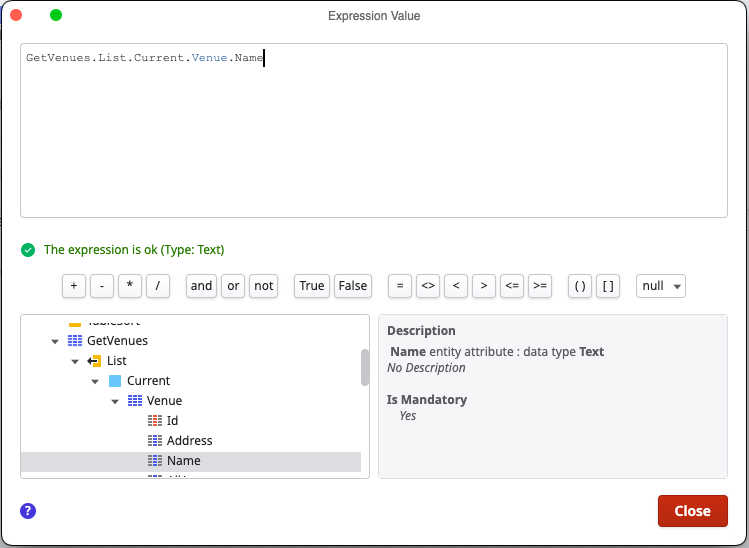749x548 pixels.
Task: Click the tree panel vertical scrollbar
Action: 365,367
